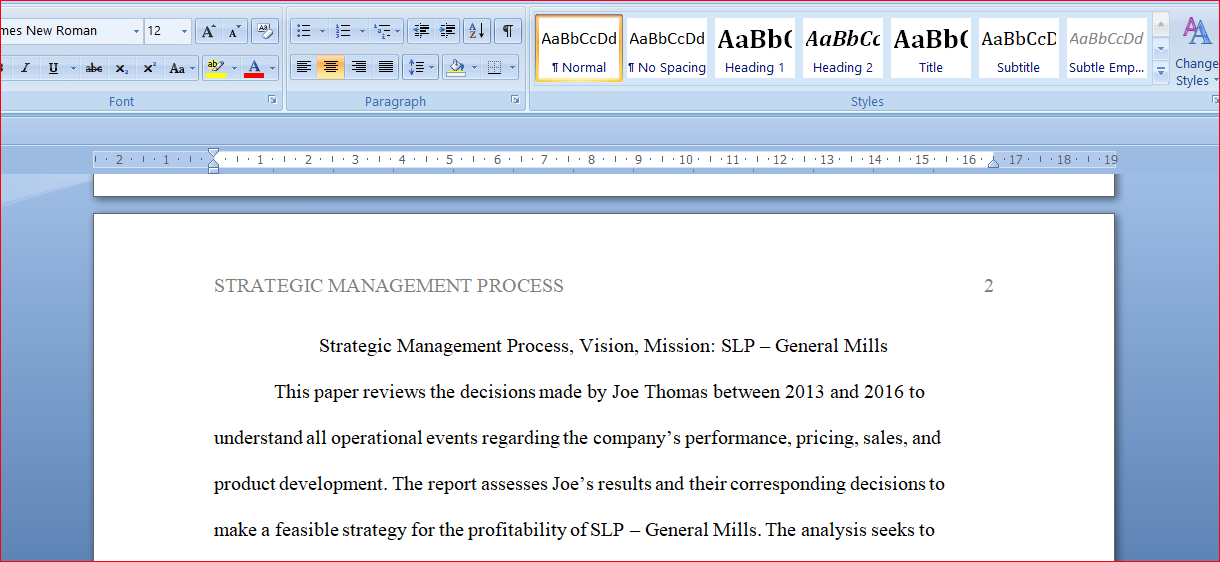Toggle superscript formatting
This screenshot has width=1220, height=562.
149,68
